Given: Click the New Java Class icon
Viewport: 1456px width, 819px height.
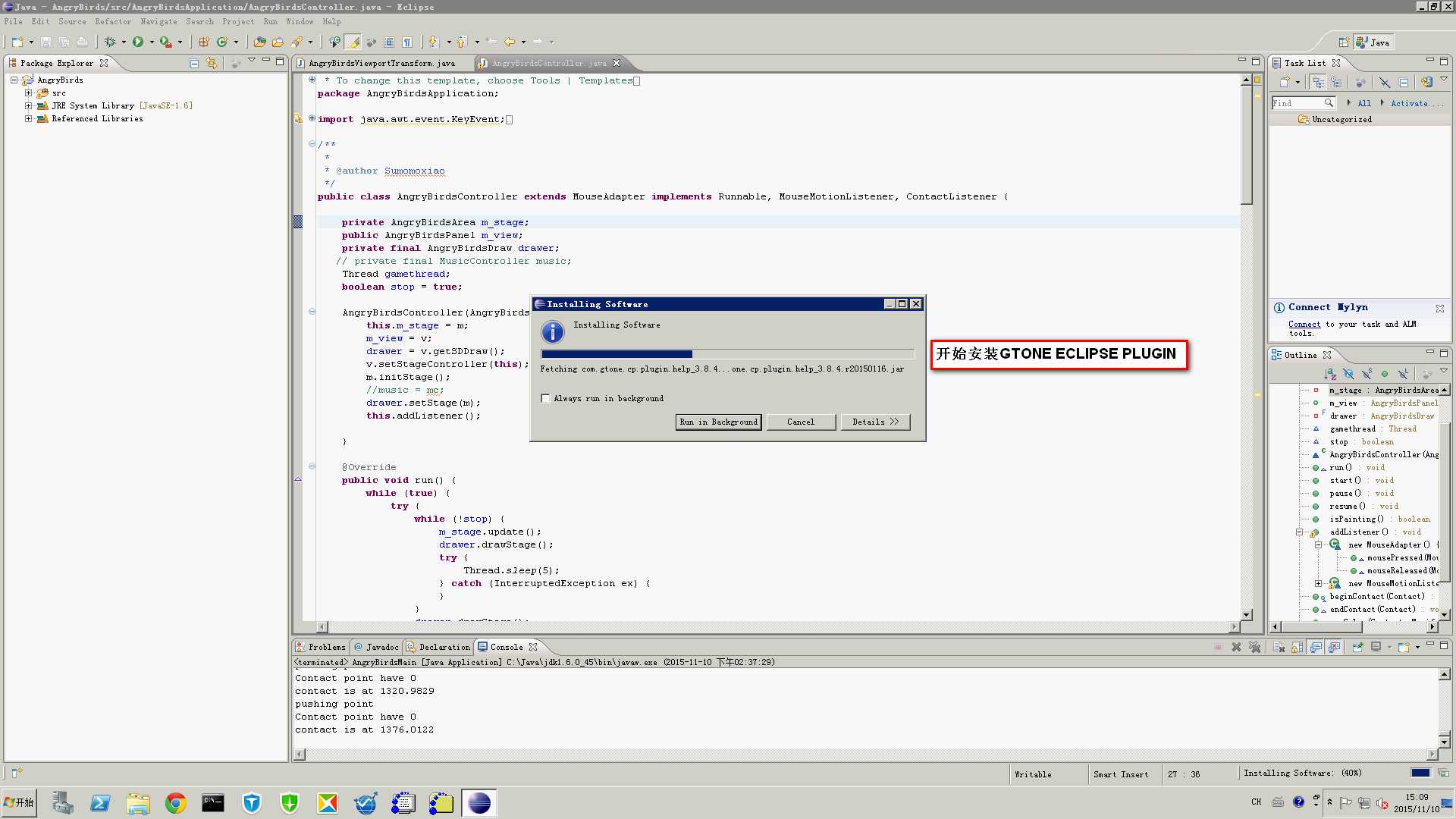Looking at the screenshot, I should coord(222,42).
